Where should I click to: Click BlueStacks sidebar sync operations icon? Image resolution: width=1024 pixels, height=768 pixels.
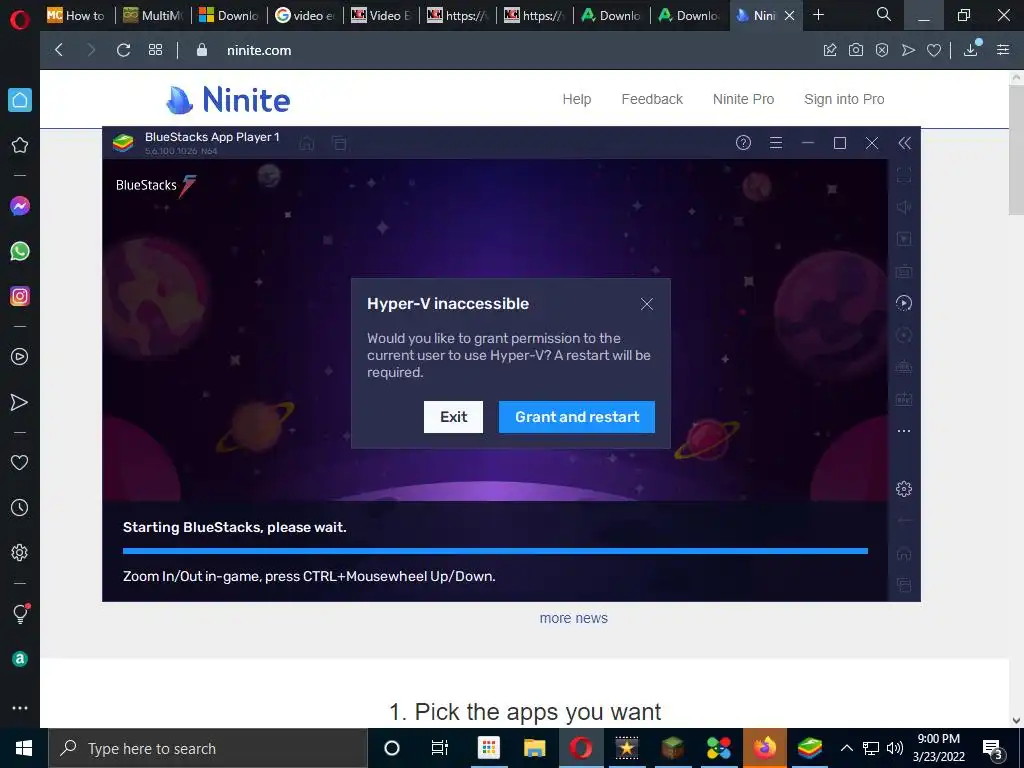click(x=904, y=303)
